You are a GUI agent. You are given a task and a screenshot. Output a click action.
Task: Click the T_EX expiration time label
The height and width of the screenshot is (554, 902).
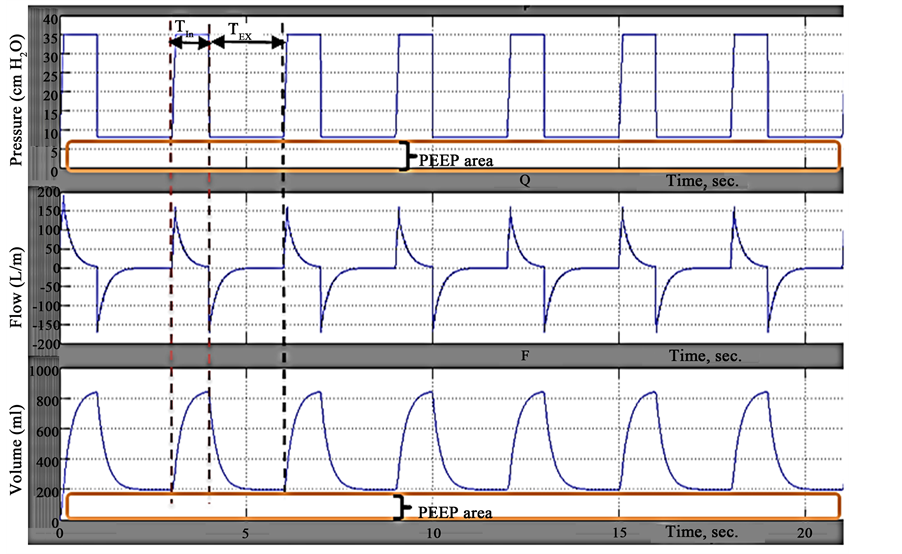click(x=239, y=32)
